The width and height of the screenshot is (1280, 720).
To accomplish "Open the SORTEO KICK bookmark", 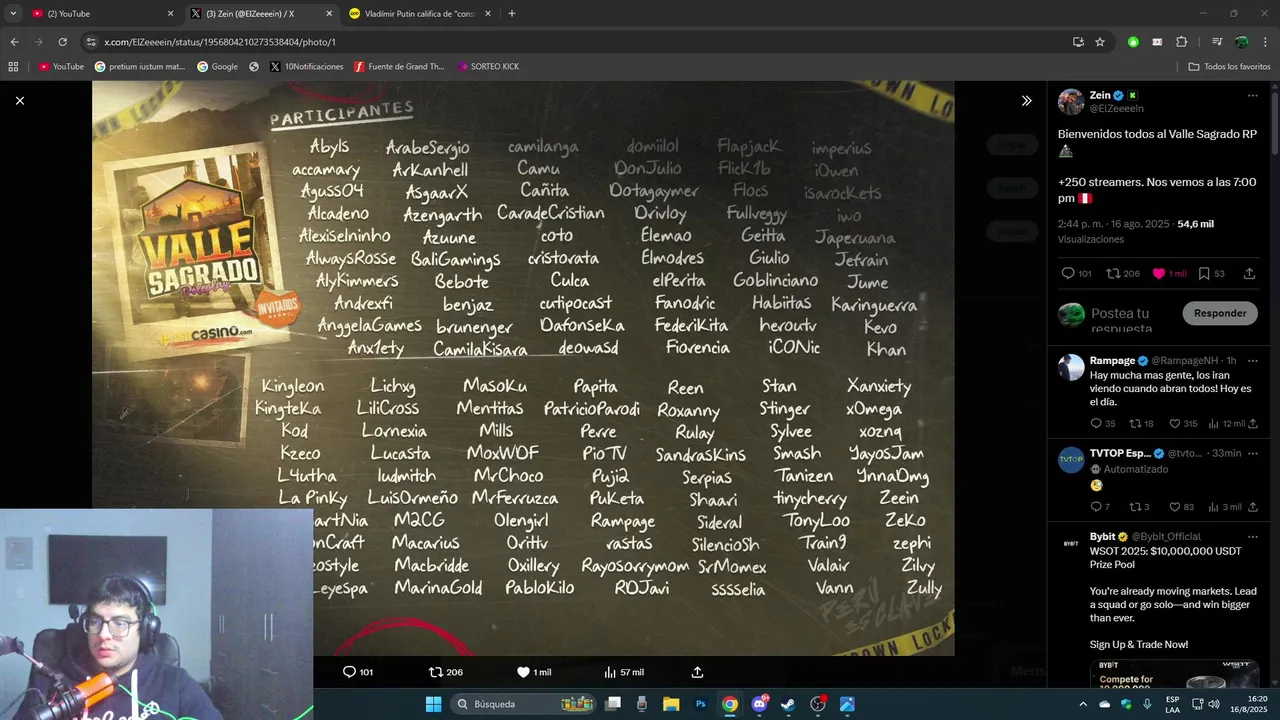I will [x=488, y=67].
